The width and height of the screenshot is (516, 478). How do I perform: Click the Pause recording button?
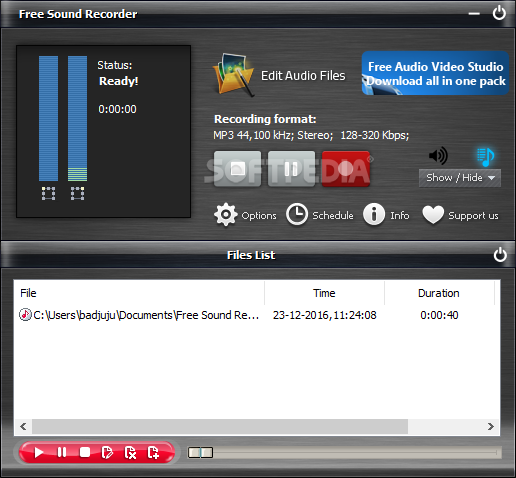(291, 169)
